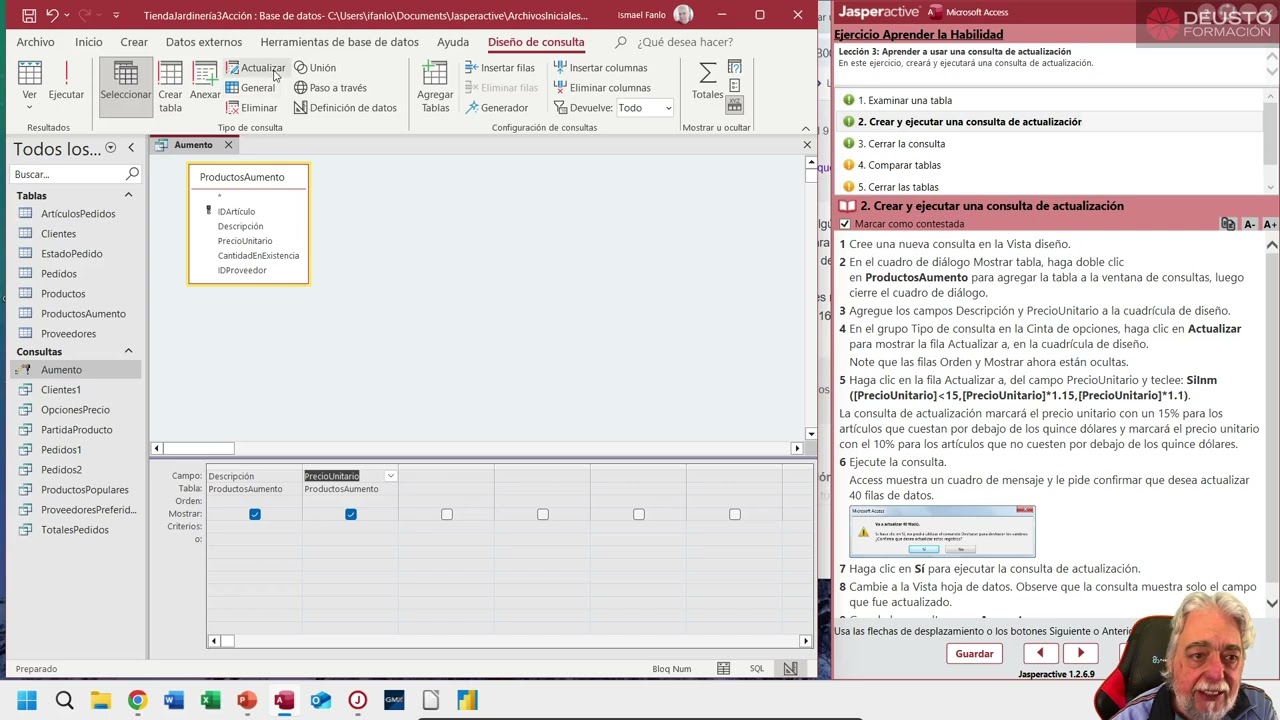This screenshot has width=1280, height=720.
Task: Switch to design view in status bar
Action: click(x=790, y=669)
